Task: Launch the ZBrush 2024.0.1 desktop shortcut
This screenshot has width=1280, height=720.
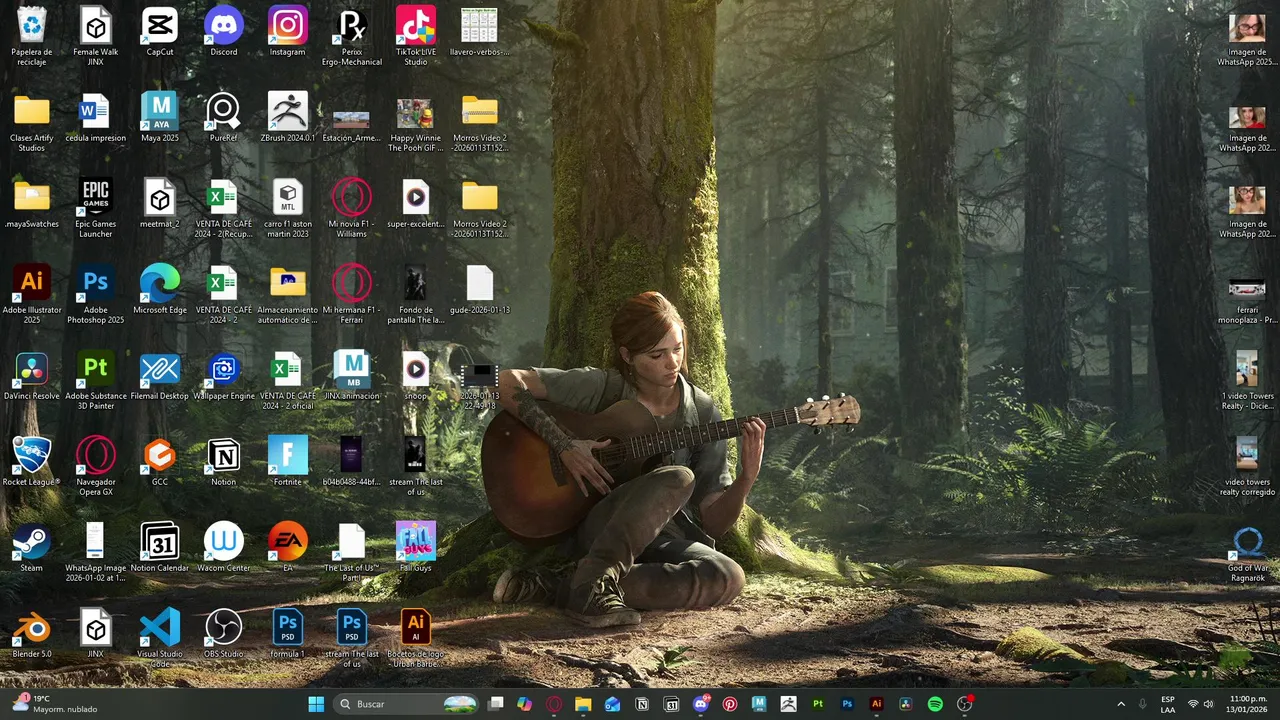Action: click(x=288, y=118)
